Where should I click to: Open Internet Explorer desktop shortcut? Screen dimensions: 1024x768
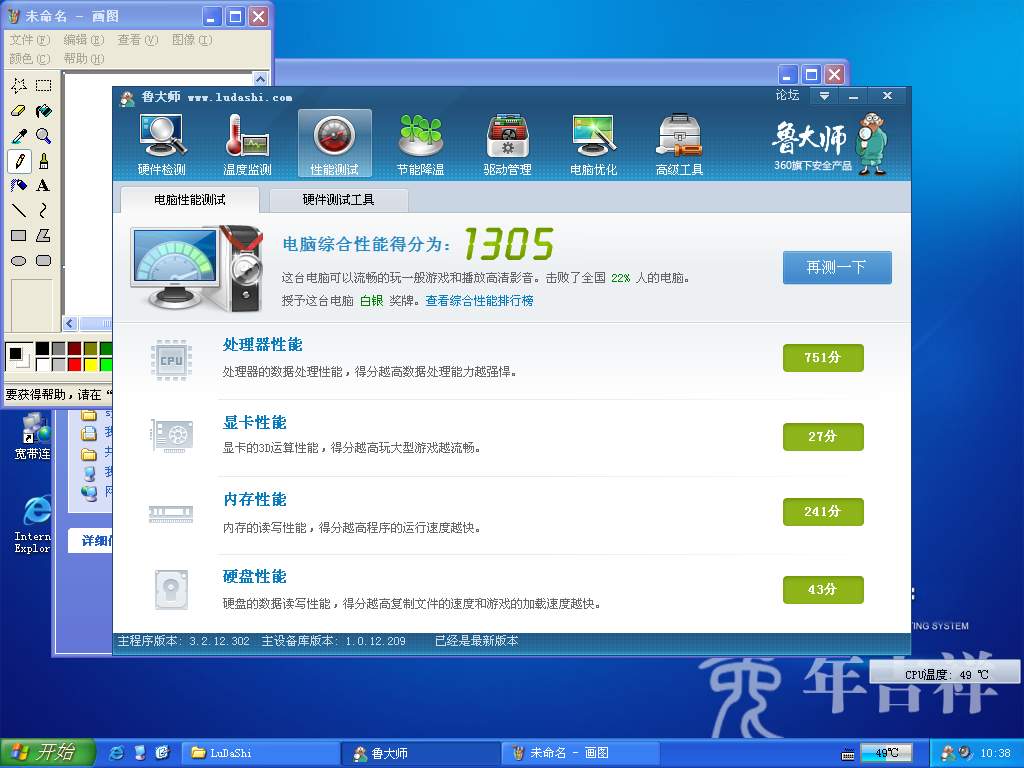(x=33, y=523)
